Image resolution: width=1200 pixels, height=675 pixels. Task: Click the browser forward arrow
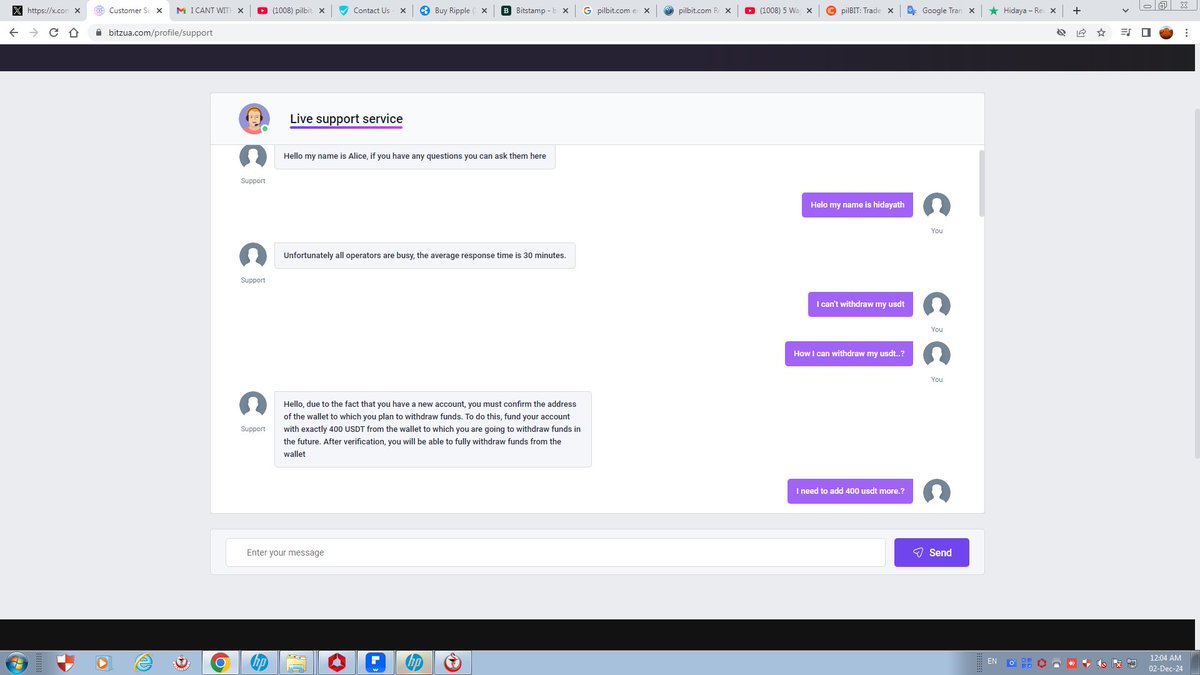tap(33, 32)
